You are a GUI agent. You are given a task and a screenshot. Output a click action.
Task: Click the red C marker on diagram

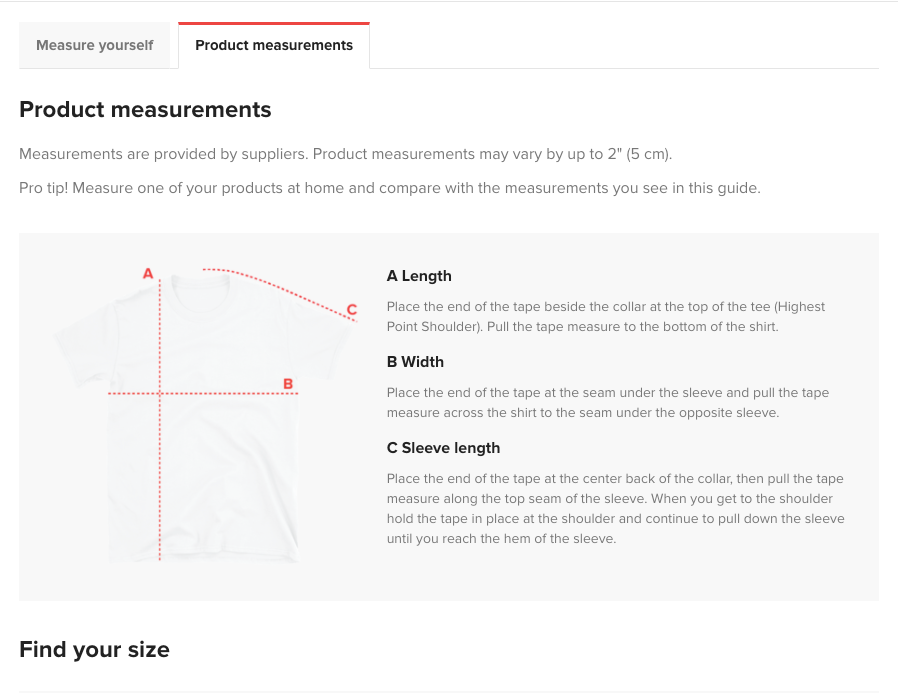point(352,309)
